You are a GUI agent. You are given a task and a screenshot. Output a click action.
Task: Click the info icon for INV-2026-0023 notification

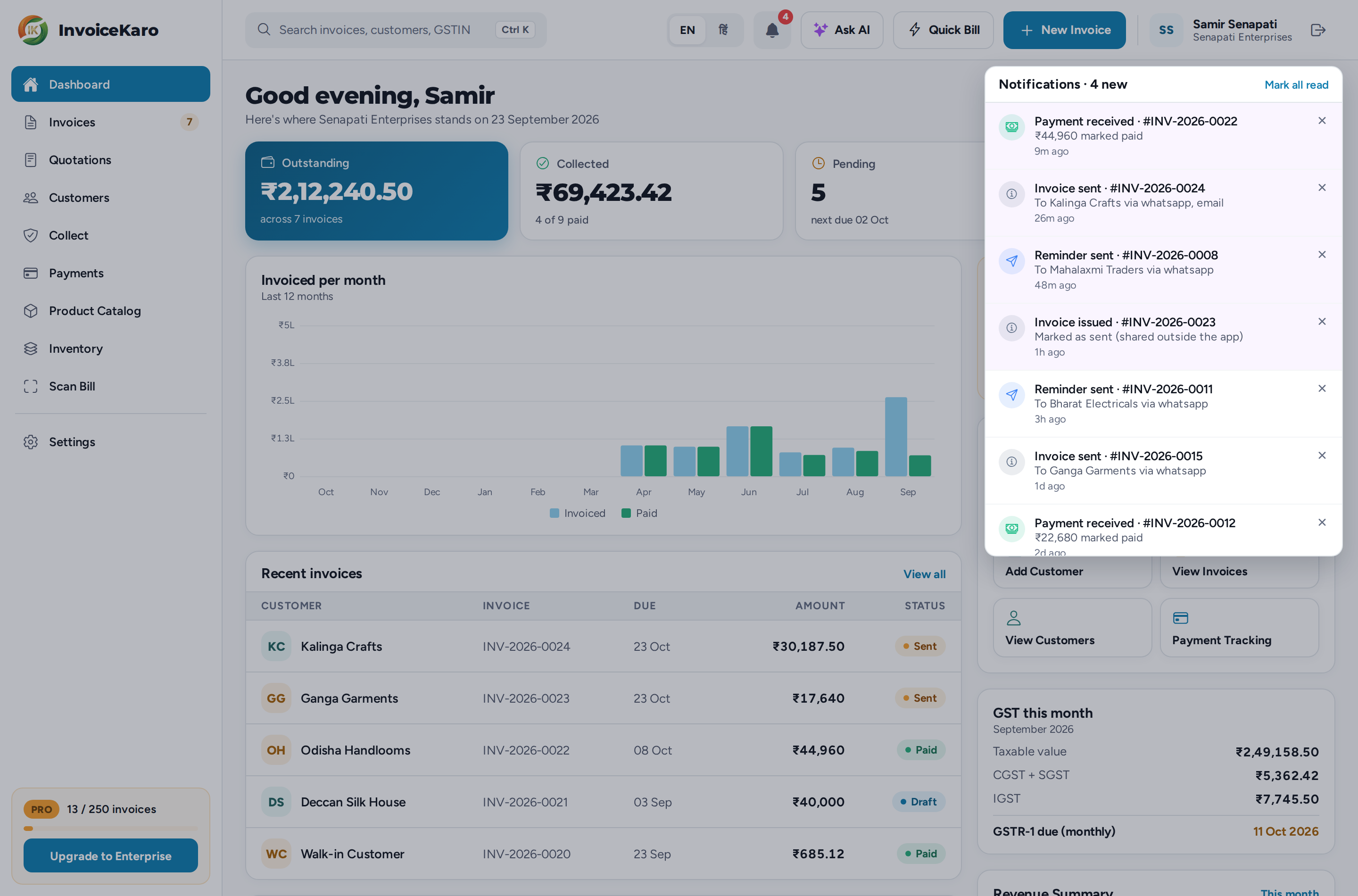point(1011,327)
